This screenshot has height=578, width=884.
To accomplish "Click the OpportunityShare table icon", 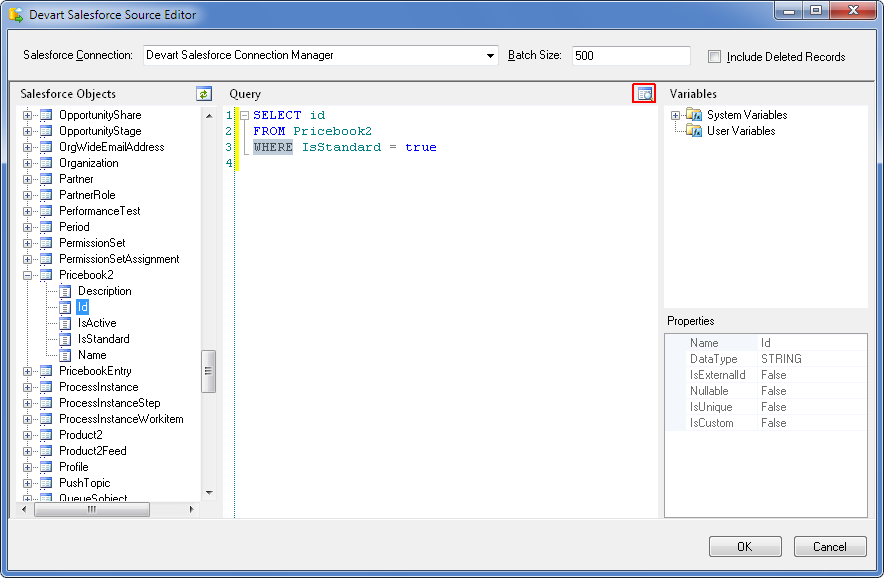I will pos(46,115).
